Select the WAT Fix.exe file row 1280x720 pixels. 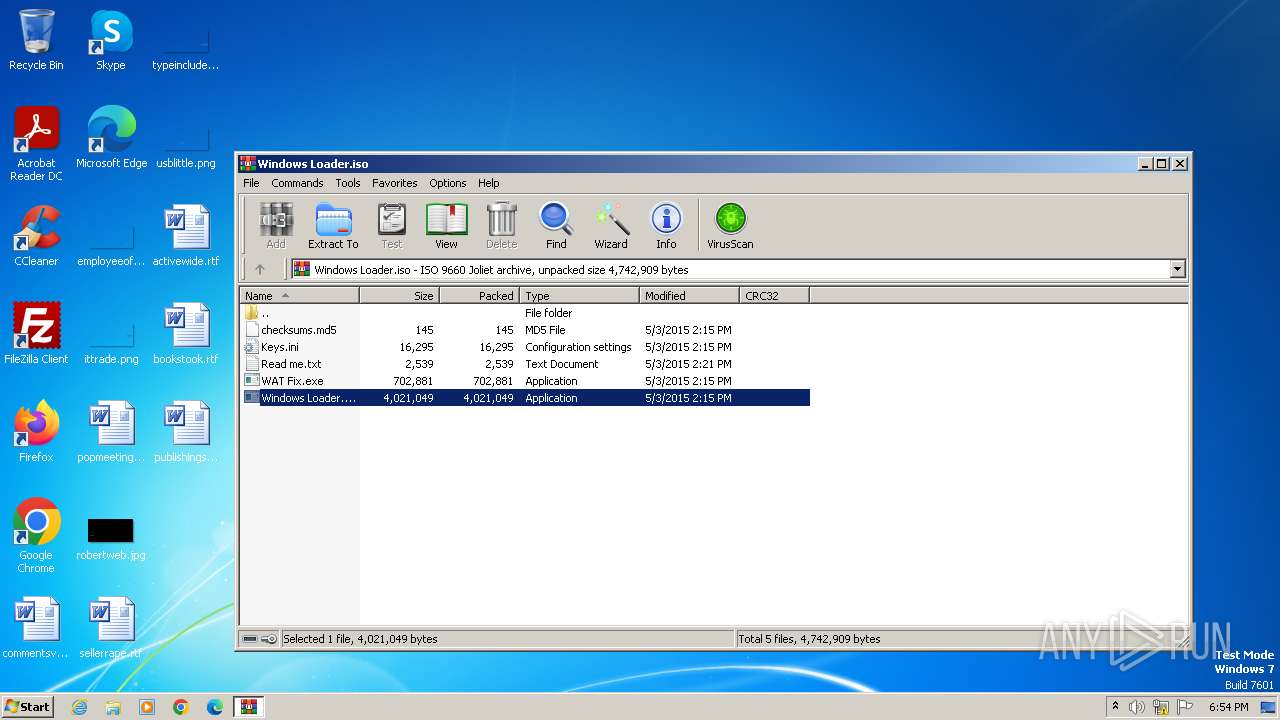pos(525,381)
